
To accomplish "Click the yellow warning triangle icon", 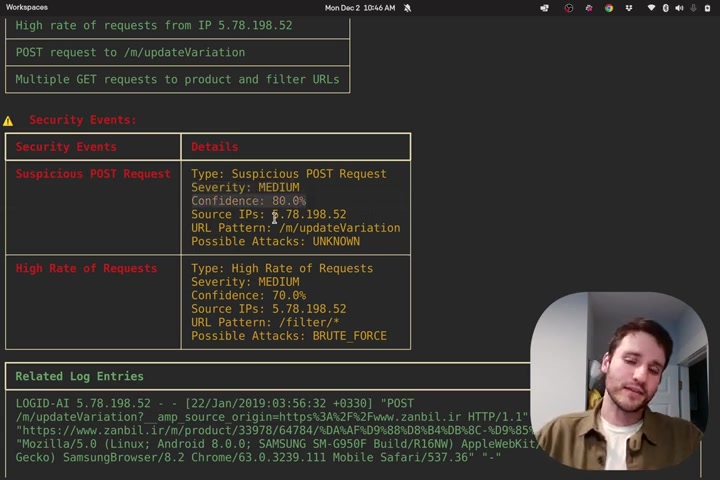I will 8,121.
